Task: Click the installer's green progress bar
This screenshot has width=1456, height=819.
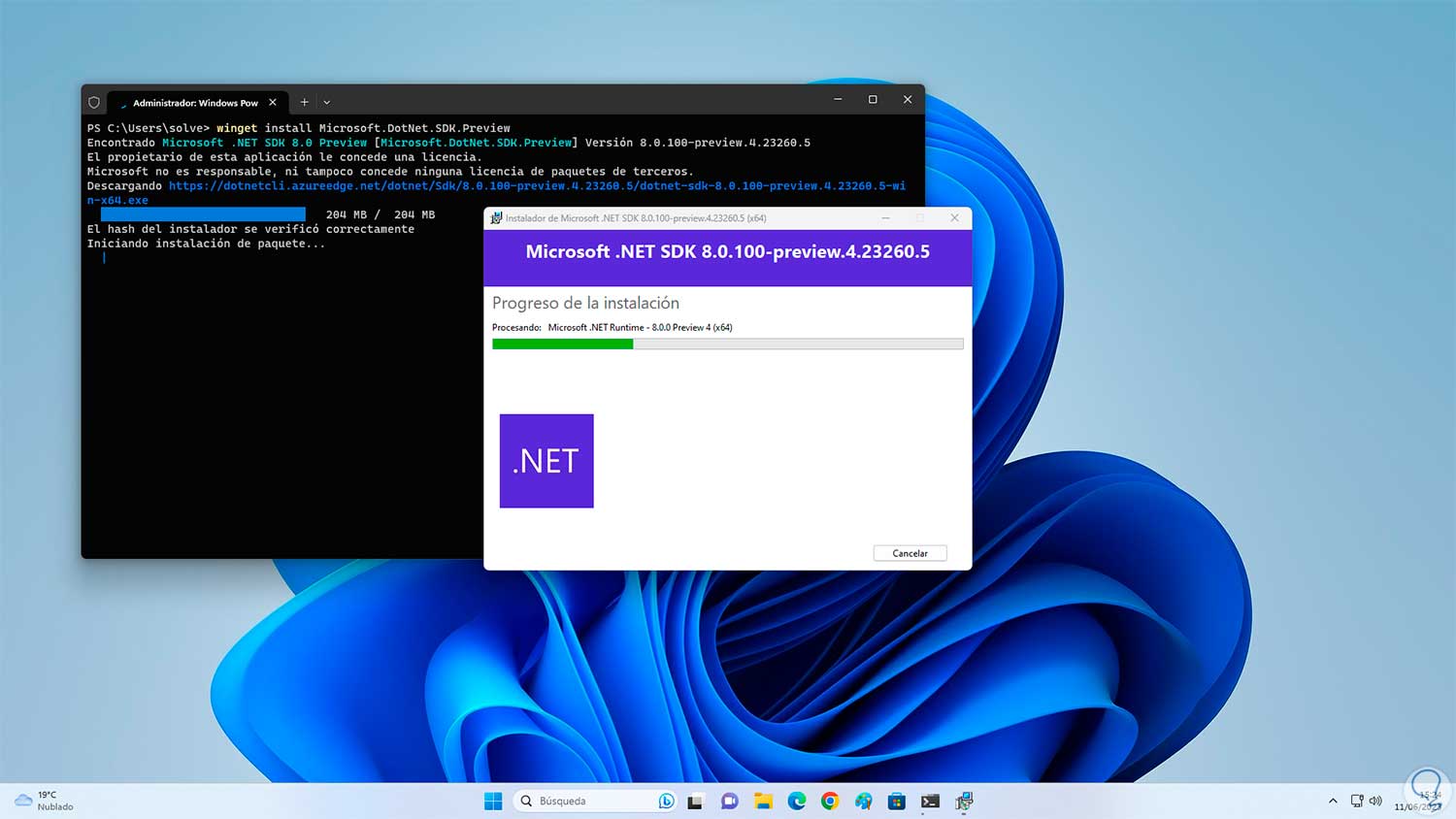Action: pyautogui.click(x=563, y=344)
